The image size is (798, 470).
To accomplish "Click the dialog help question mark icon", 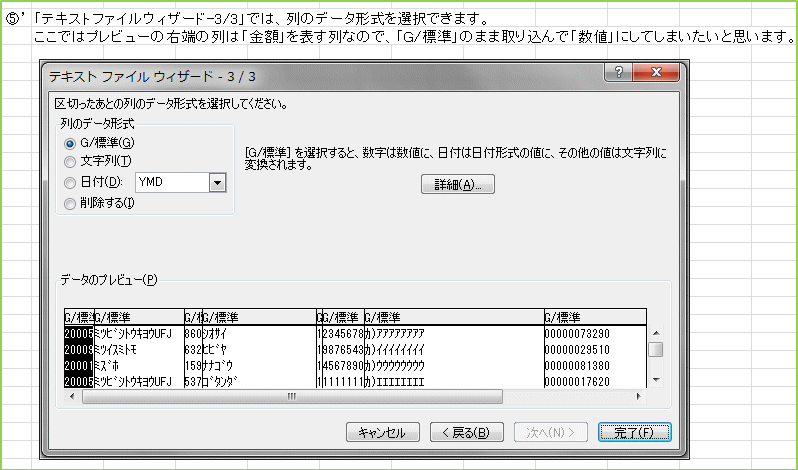I will coord(618,72).
